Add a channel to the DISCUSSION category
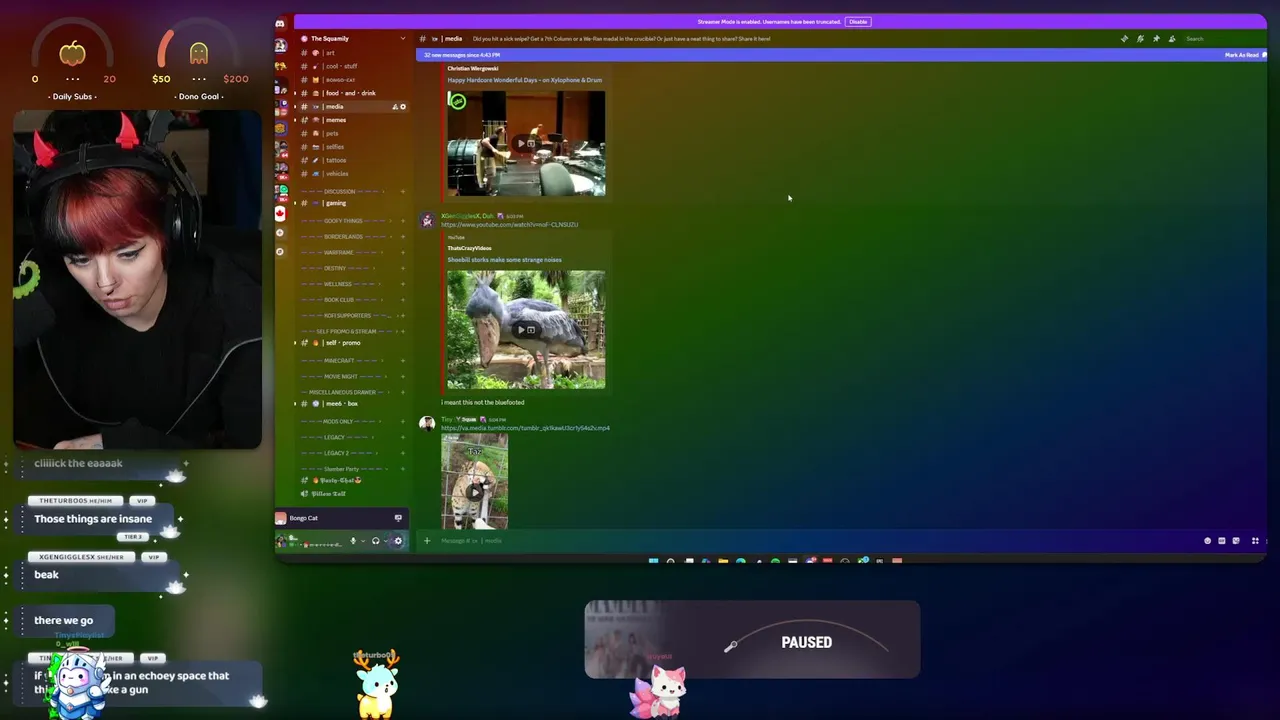This screenshot has height=720, width=1280. [x=403, y=192]
